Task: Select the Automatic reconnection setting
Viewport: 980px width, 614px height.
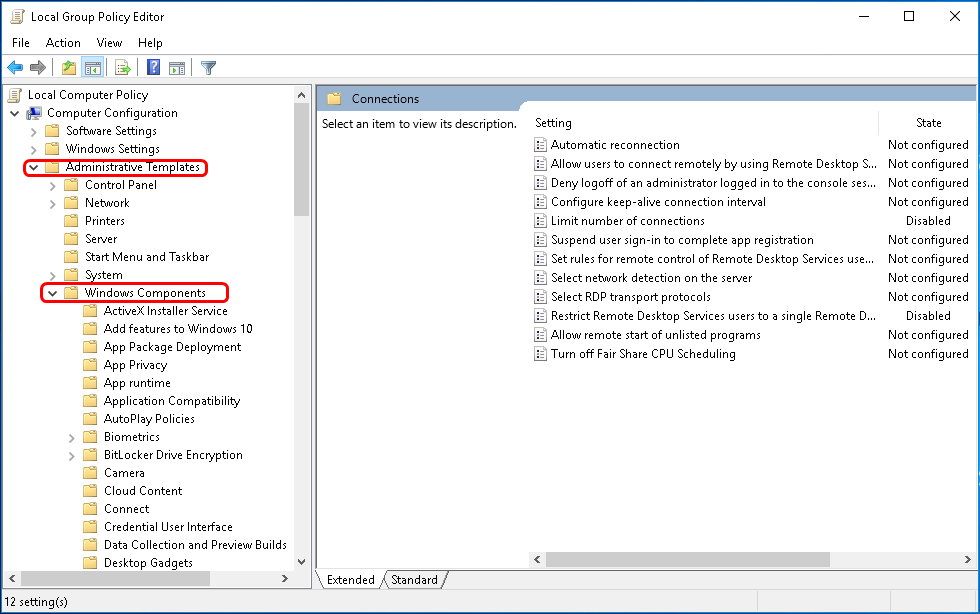Action: tap(615, 144)
